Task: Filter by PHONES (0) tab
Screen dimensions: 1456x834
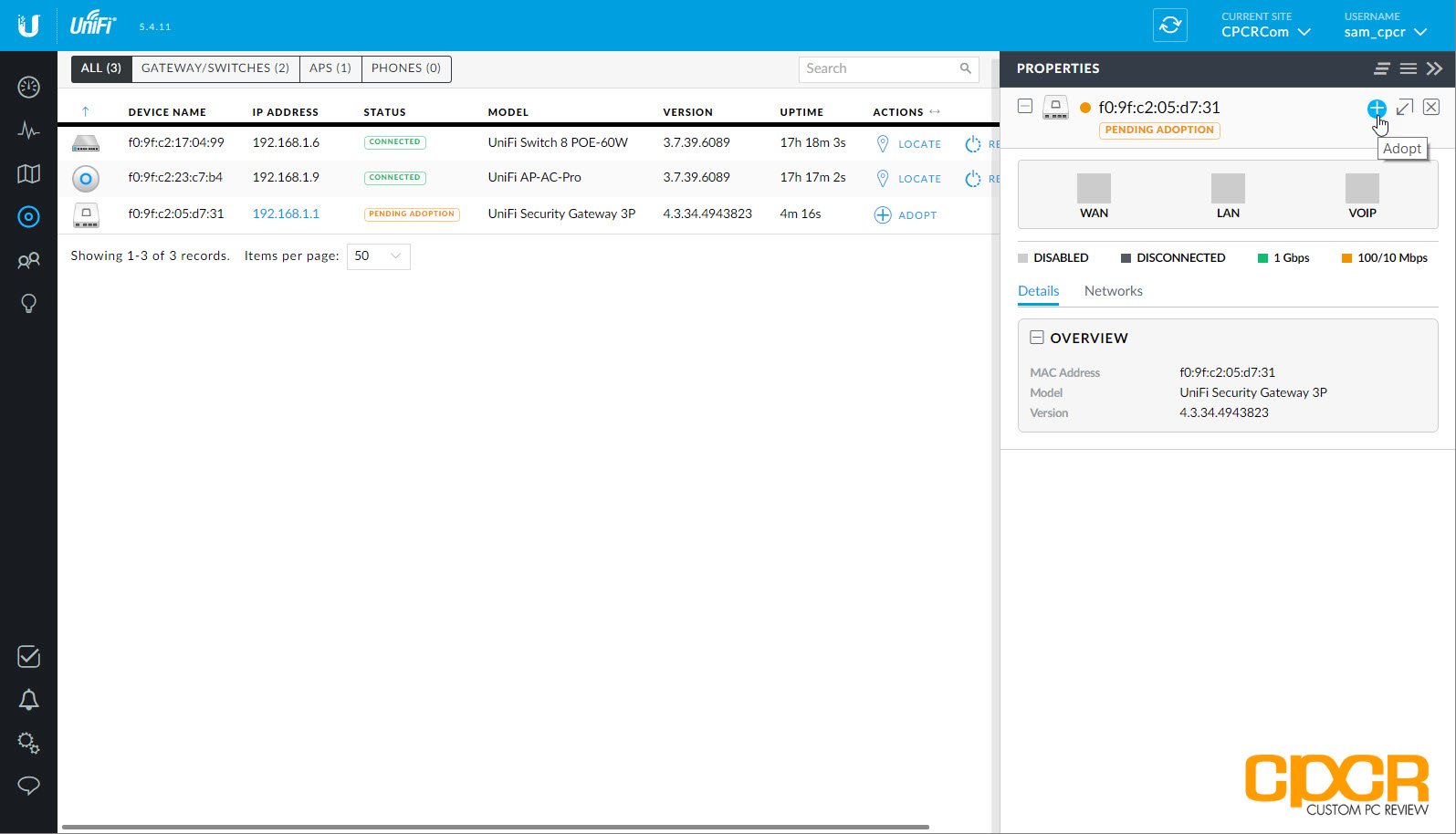Action: point(406,68)
